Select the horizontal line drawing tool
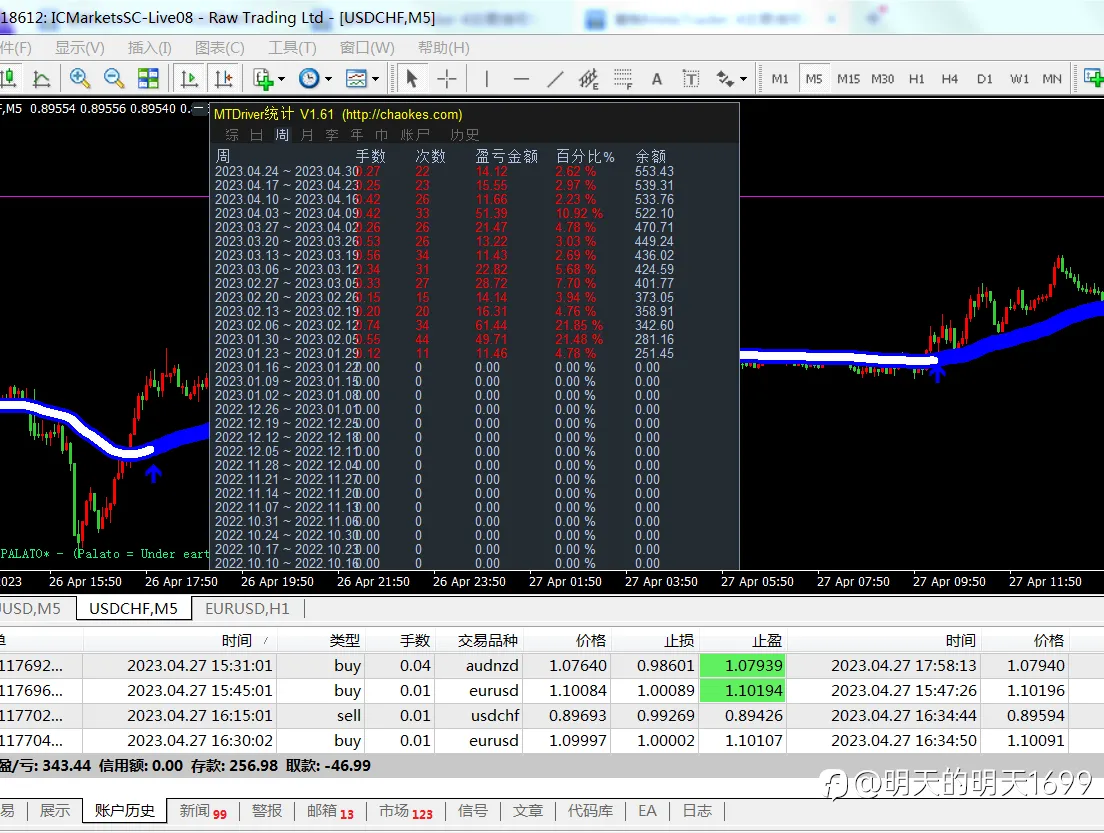Viewport: 1104px width, 833px height. (521, 79)
